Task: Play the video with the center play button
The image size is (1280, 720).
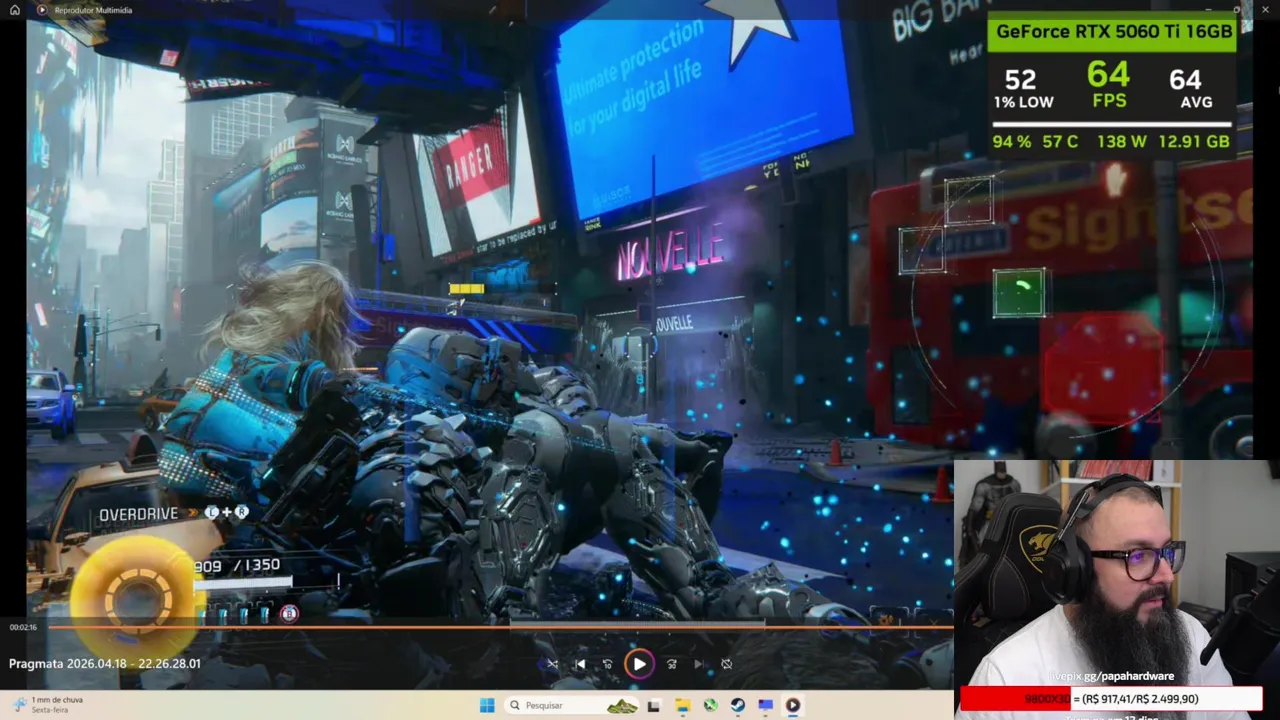Action: coord(639,663)
